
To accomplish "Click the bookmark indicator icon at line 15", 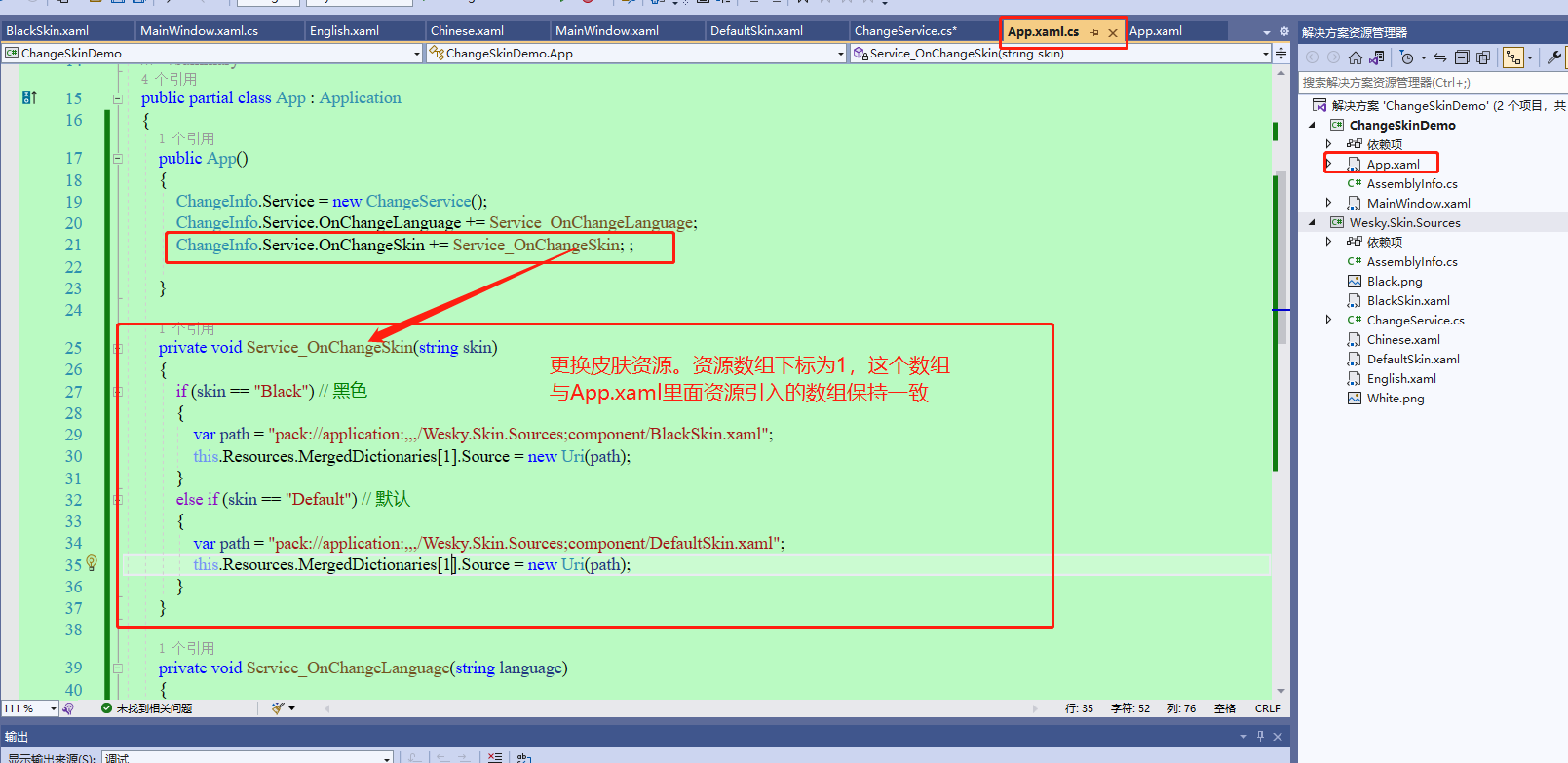I will (x=29, y=97).
